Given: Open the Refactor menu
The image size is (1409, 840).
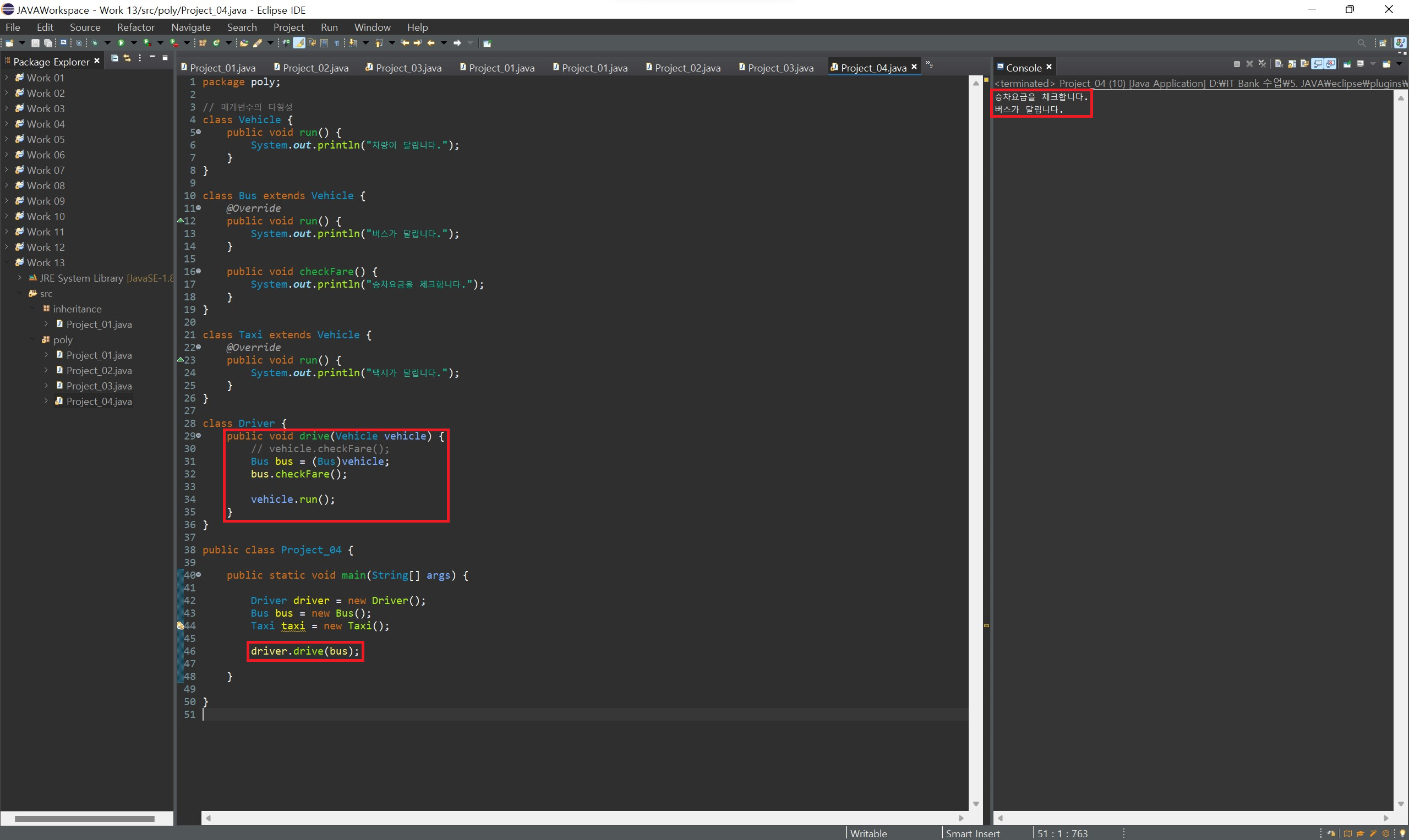Looking at the screenshot, I should tap(135, 27).
